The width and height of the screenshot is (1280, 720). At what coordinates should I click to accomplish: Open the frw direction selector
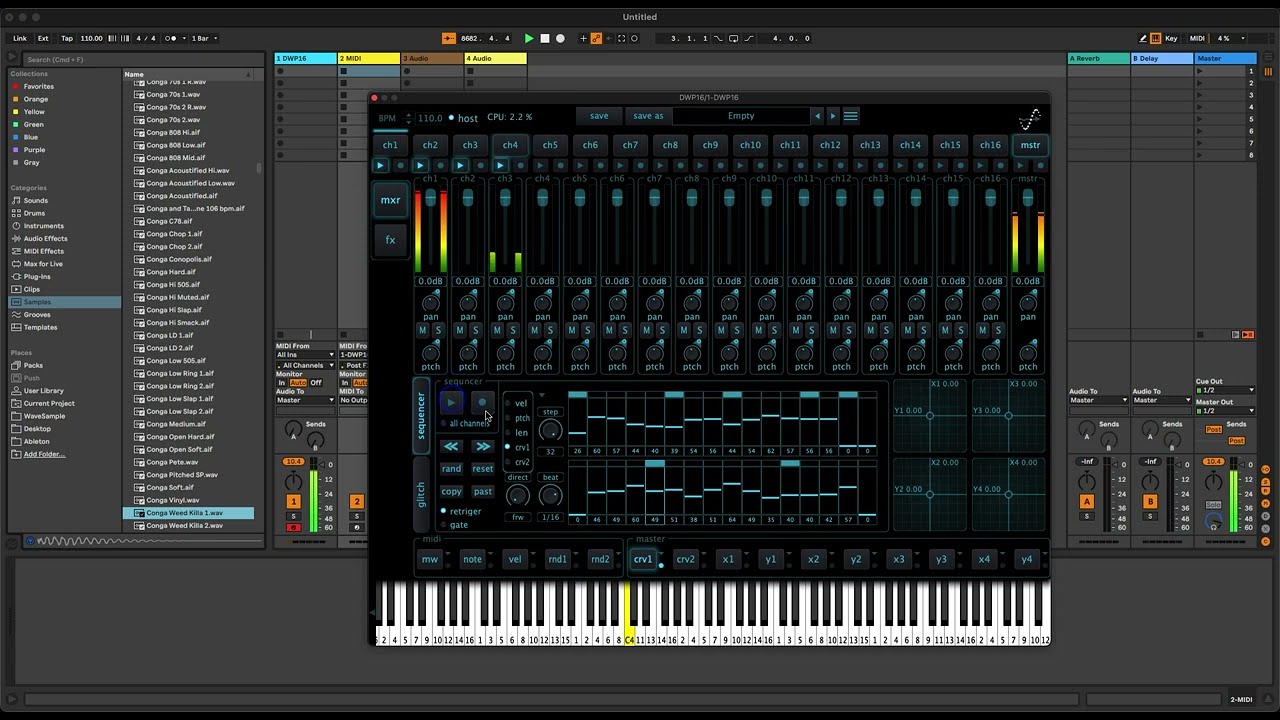(x=517, y=517)
